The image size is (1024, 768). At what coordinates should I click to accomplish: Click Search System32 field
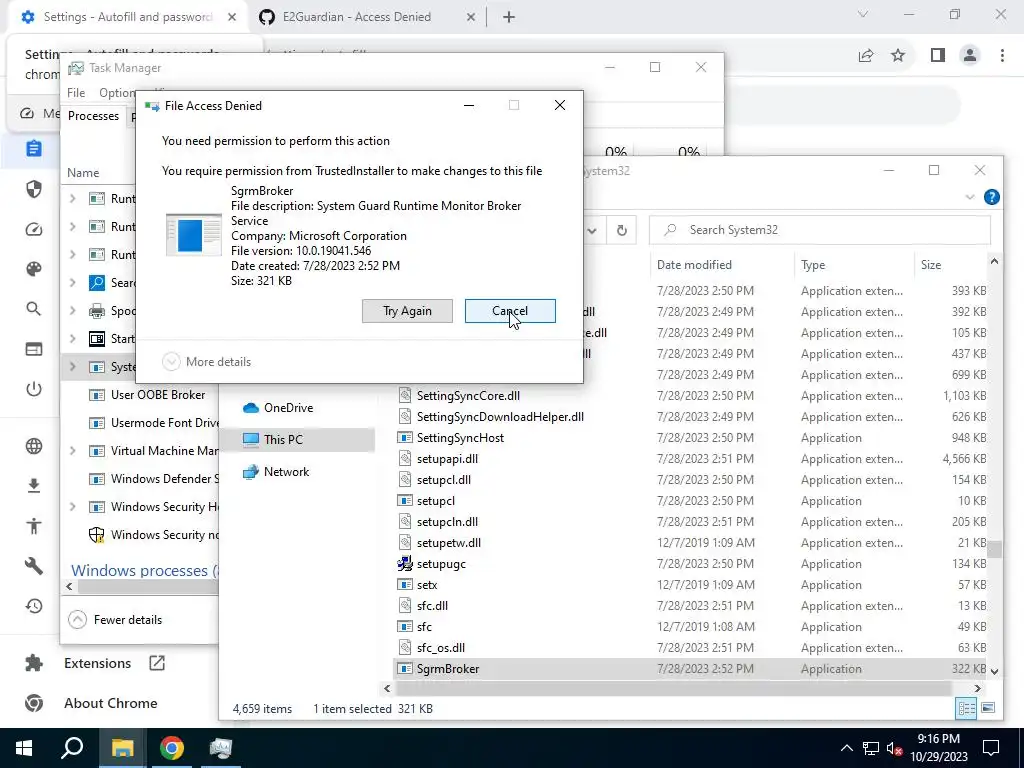(820, 230)
